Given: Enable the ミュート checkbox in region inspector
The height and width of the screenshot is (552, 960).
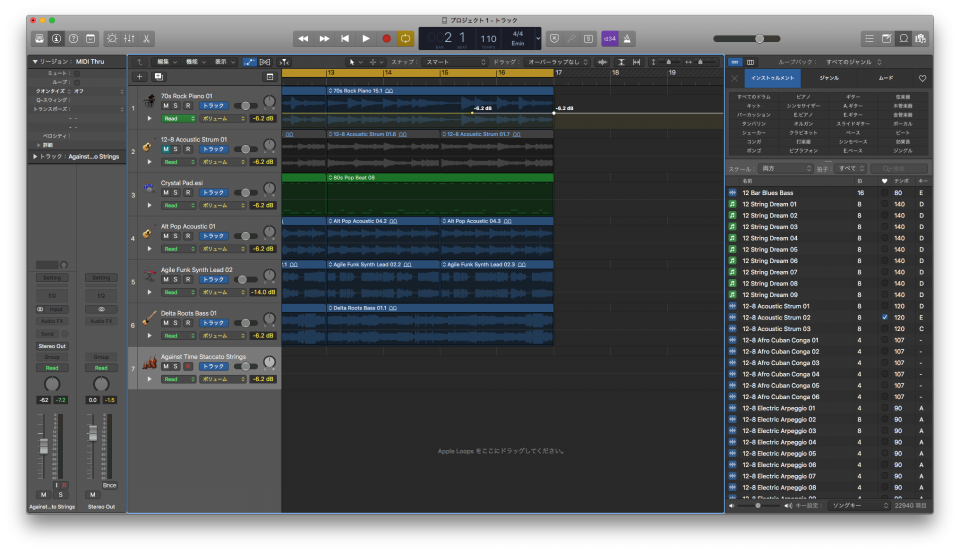Looking at the screenshot, I should pos(77,73).
